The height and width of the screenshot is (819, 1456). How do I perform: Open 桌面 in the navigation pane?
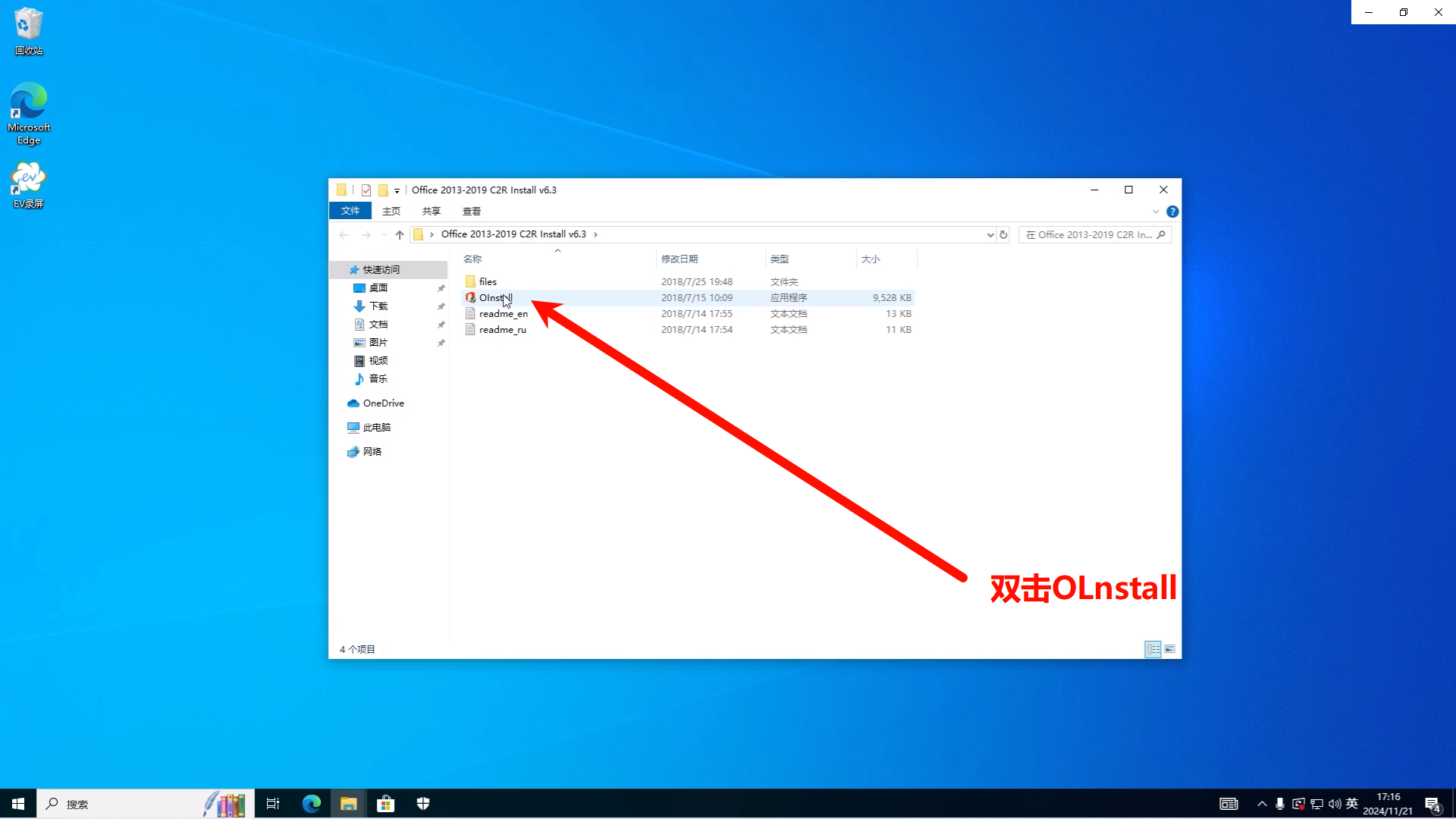pos(378,288)
